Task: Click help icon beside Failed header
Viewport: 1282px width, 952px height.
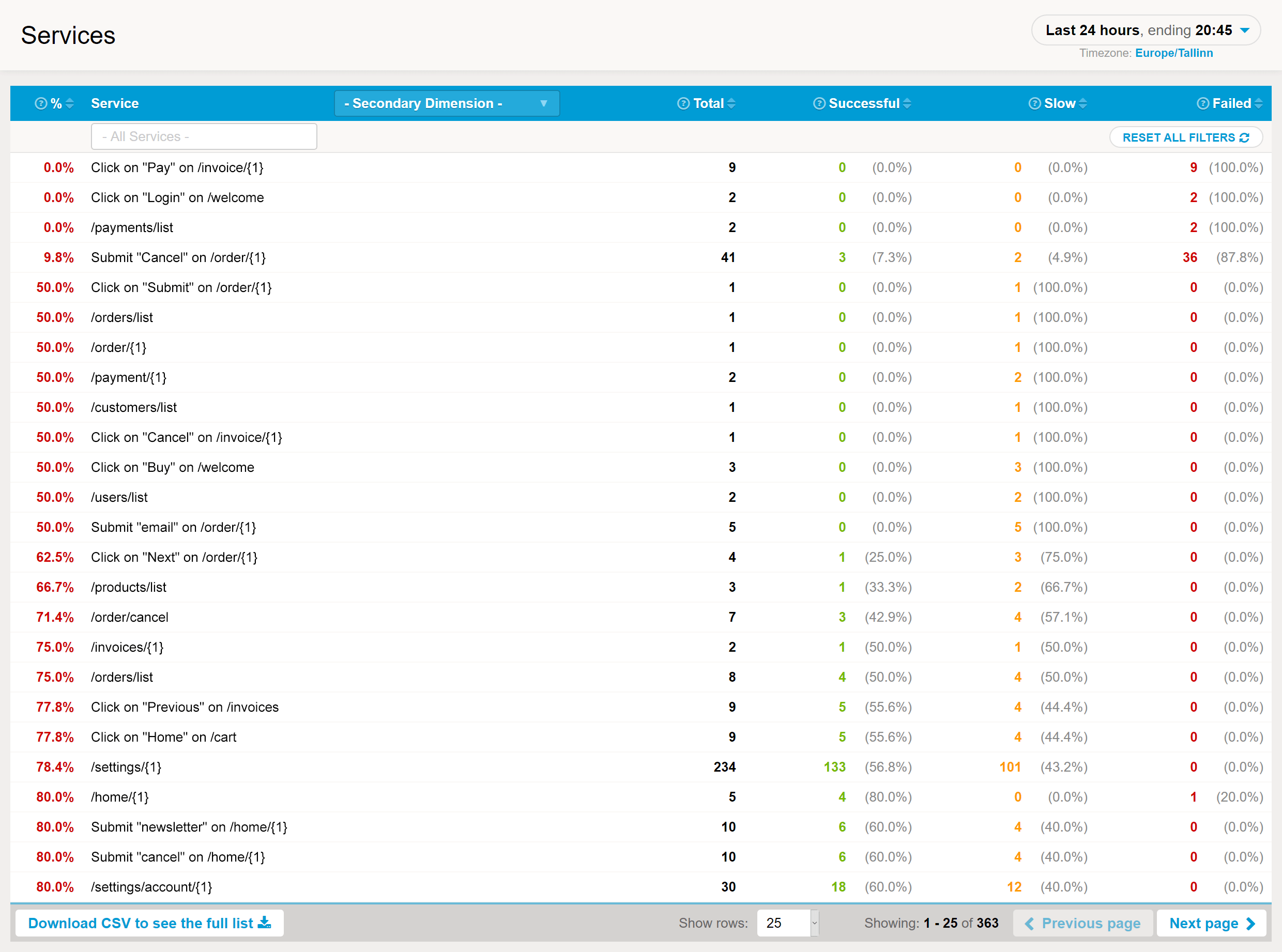Action: 1202,104
